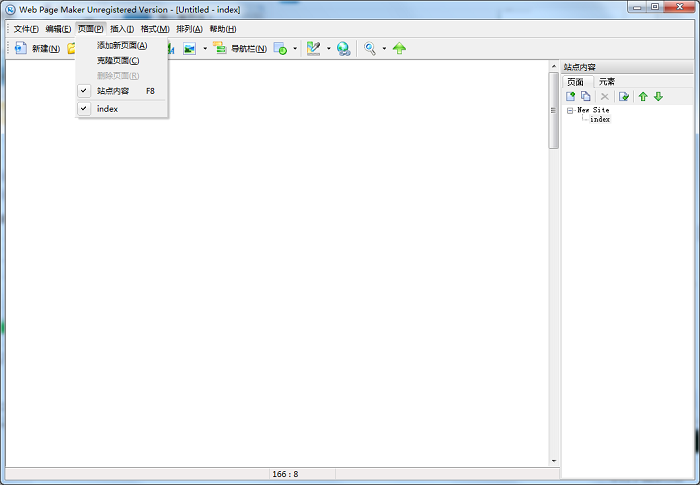Viewport: 700px width, 485px height.
Task: Click the green up arrow publish icon
Action: pos(399,48)
